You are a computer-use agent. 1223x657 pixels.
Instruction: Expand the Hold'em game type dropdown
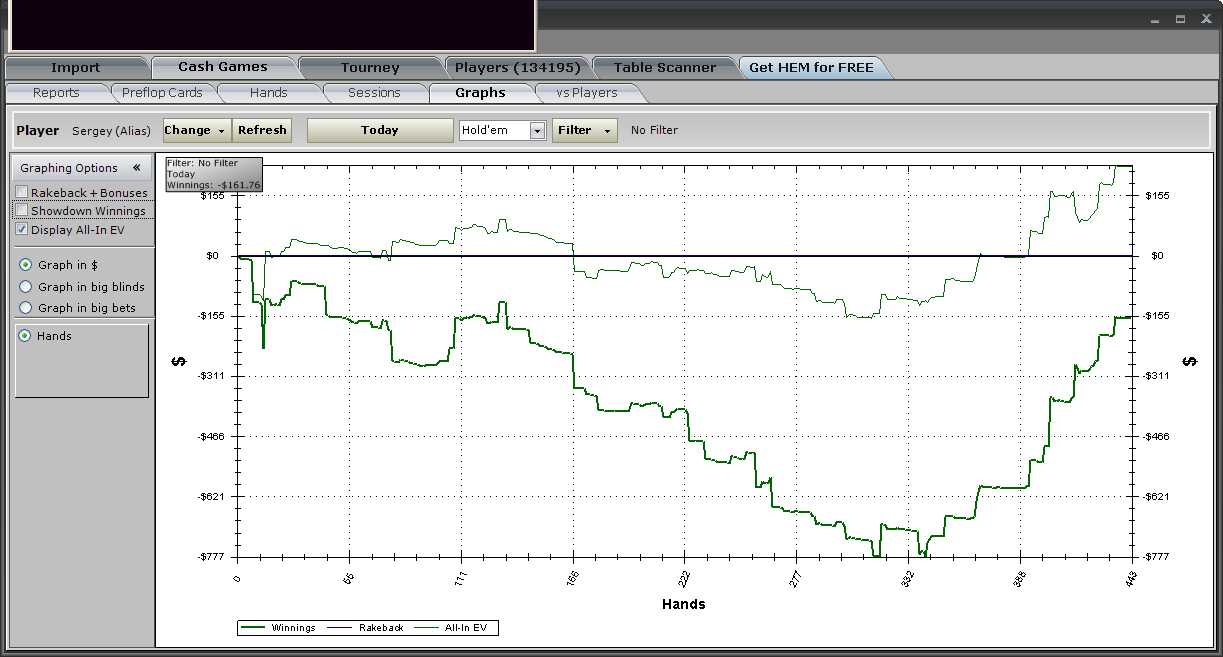pos(537,131)
